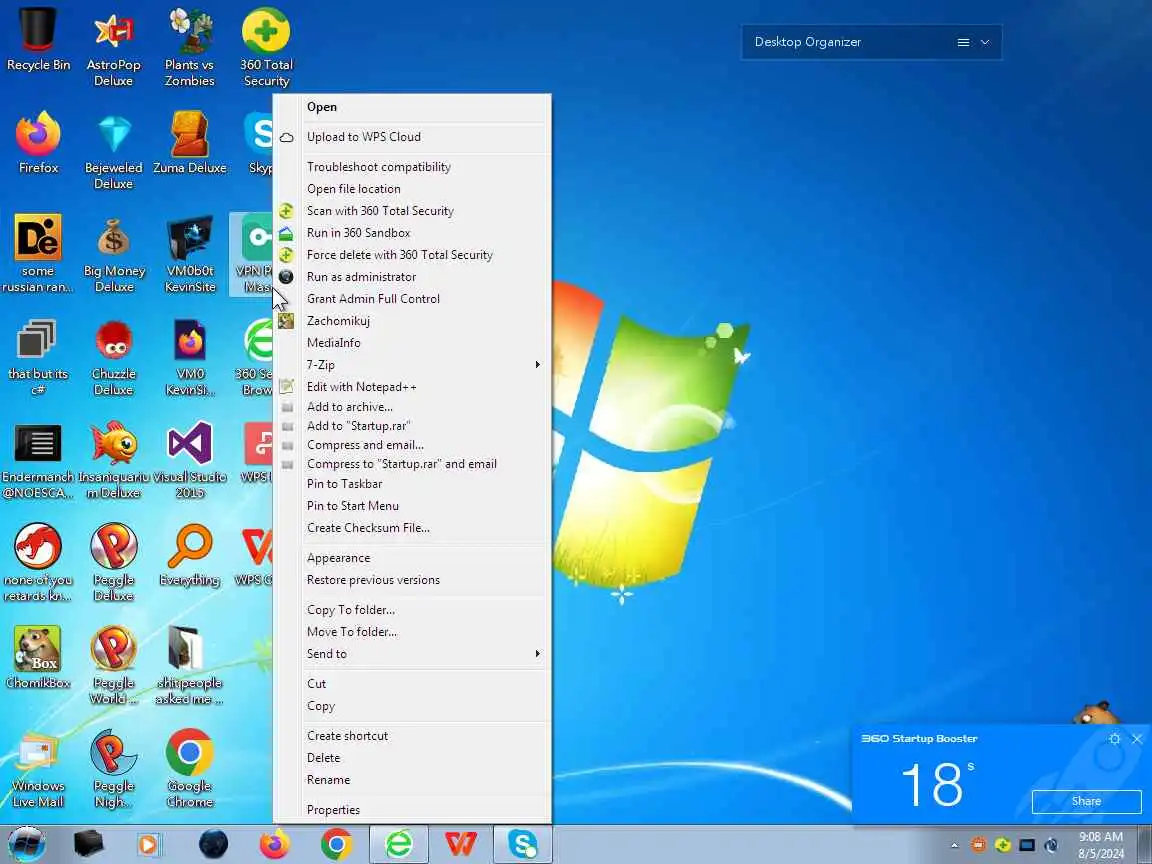Select the VM0b0t KevinSite monitor icon
1152x864 pixels.
click(x=190, y=254)
